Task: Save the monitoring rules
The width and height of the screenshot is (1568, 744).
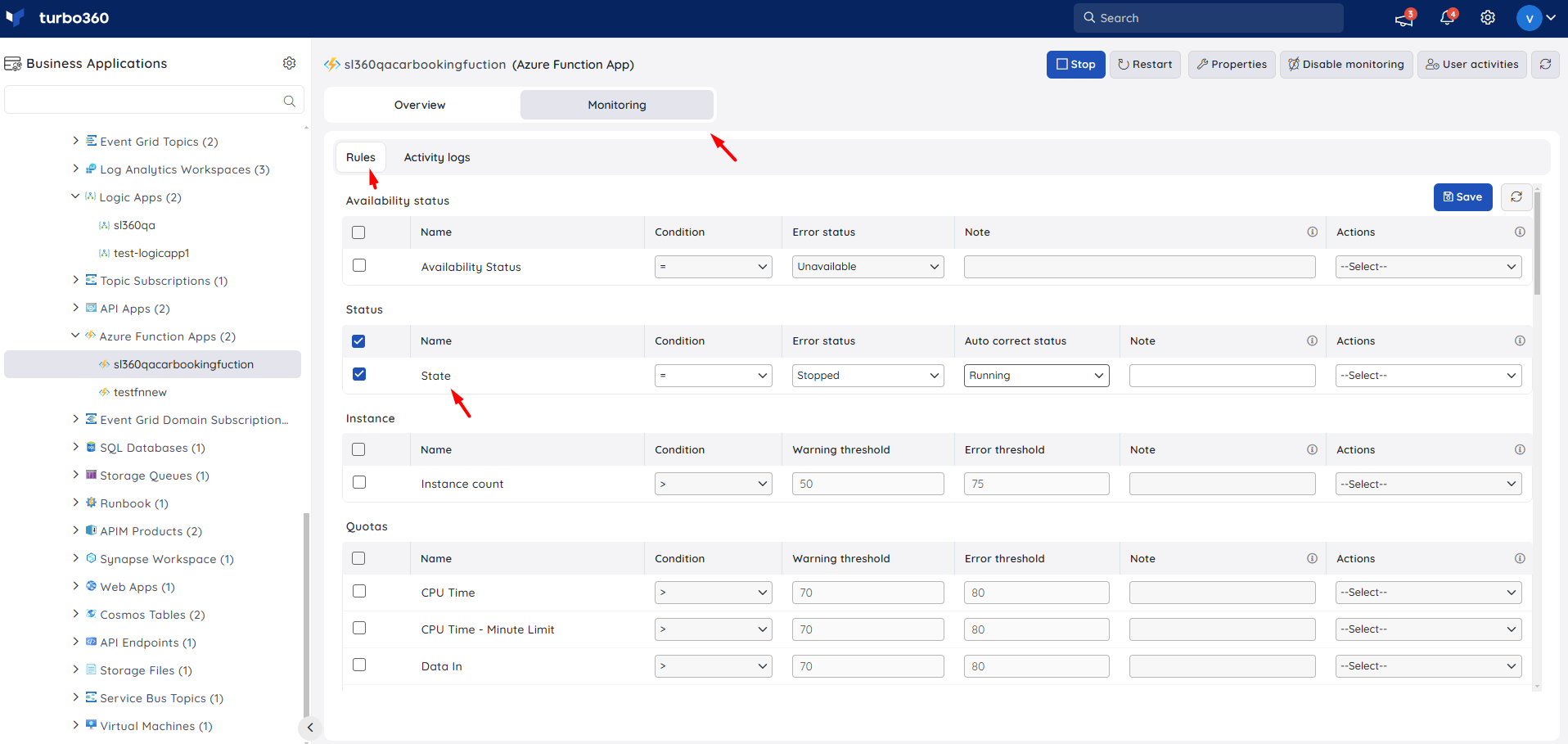Action: pyautogui.click(x=1462, y=196)
